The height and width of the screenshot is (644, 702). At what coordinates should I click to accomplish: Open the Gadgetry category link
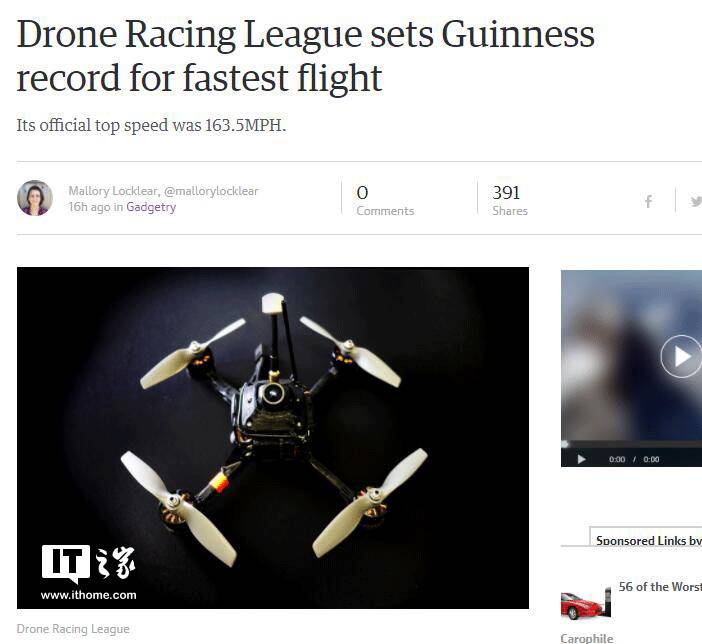click(151, 207)
